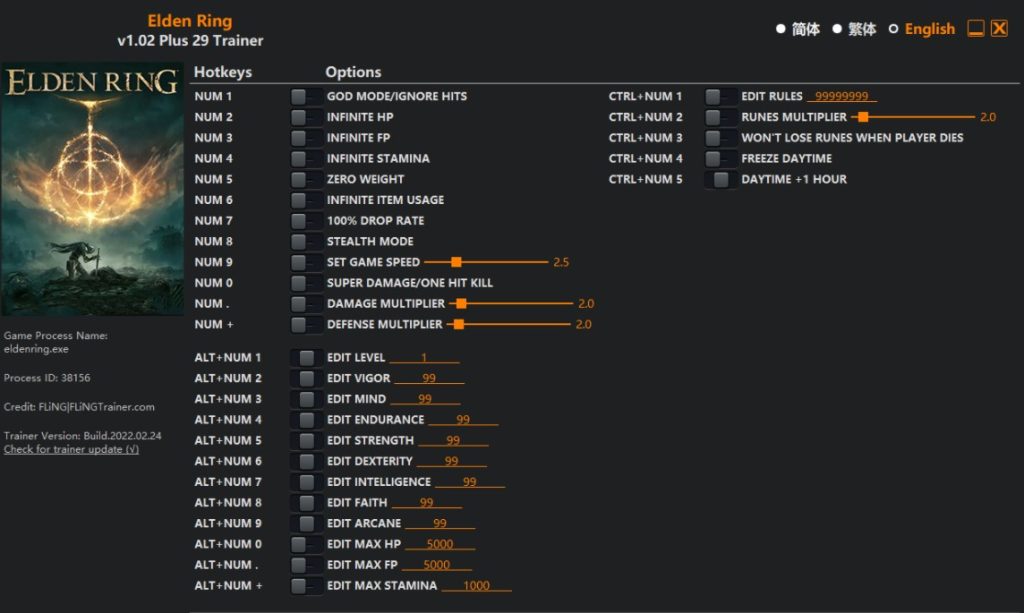Click Edit Arcane value field
Screen dimensions: 1024x613
click(440, 524)
